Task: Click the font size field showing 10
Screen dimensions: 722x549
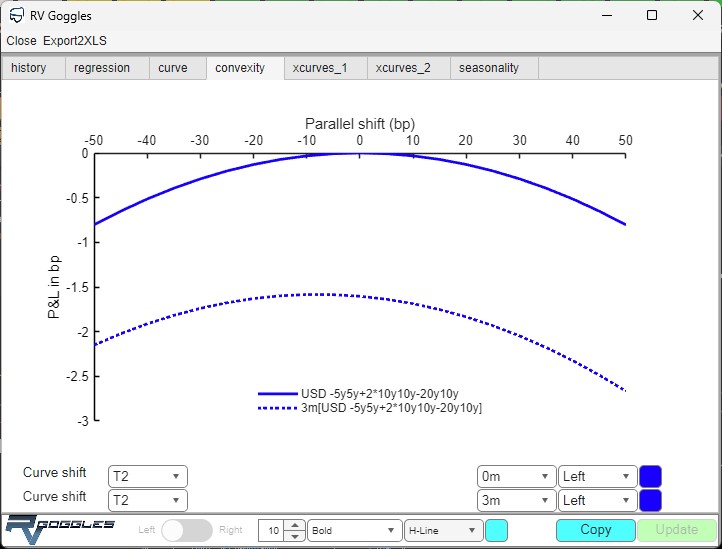Action: tap(272, 531)
